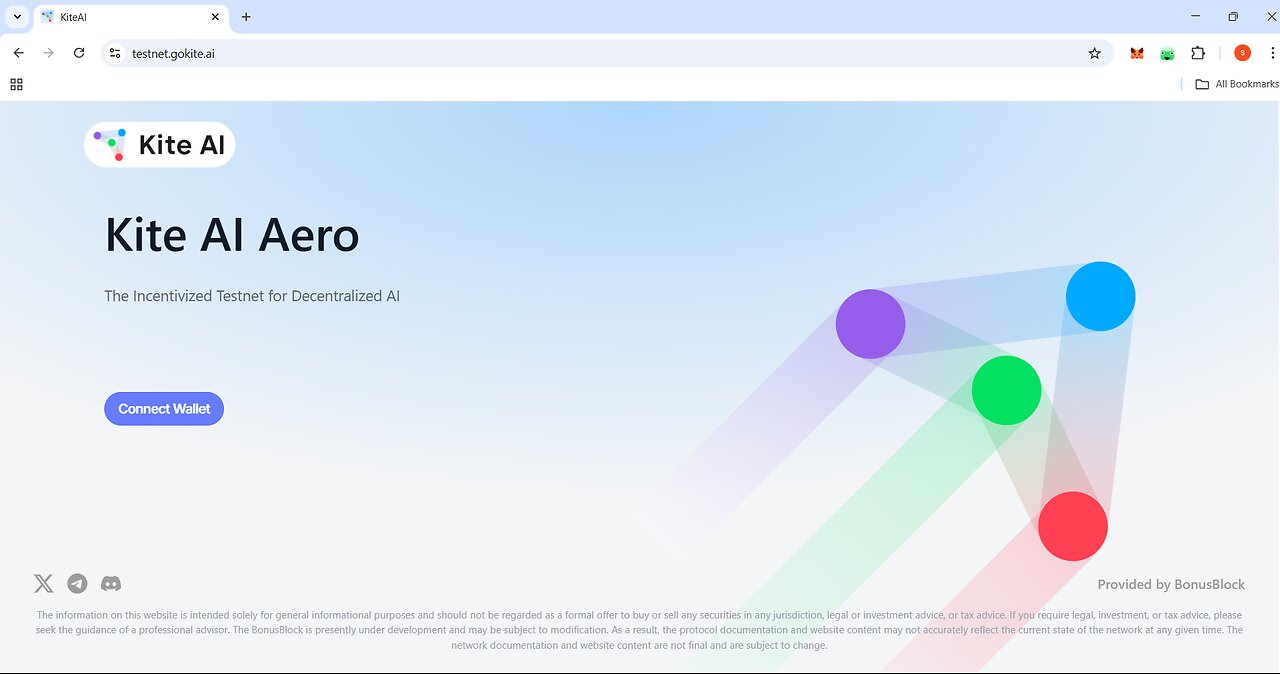Open the Chrome profile avatar
Screen dimensions: 1280x674
pos(1242,53)
